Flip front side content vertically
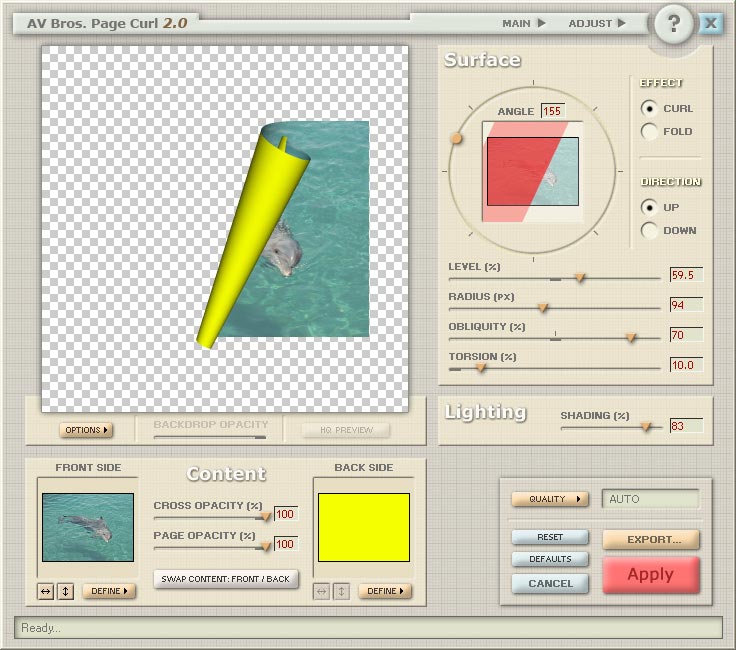This screenshot has width=736, height=650. click(65, 591)
